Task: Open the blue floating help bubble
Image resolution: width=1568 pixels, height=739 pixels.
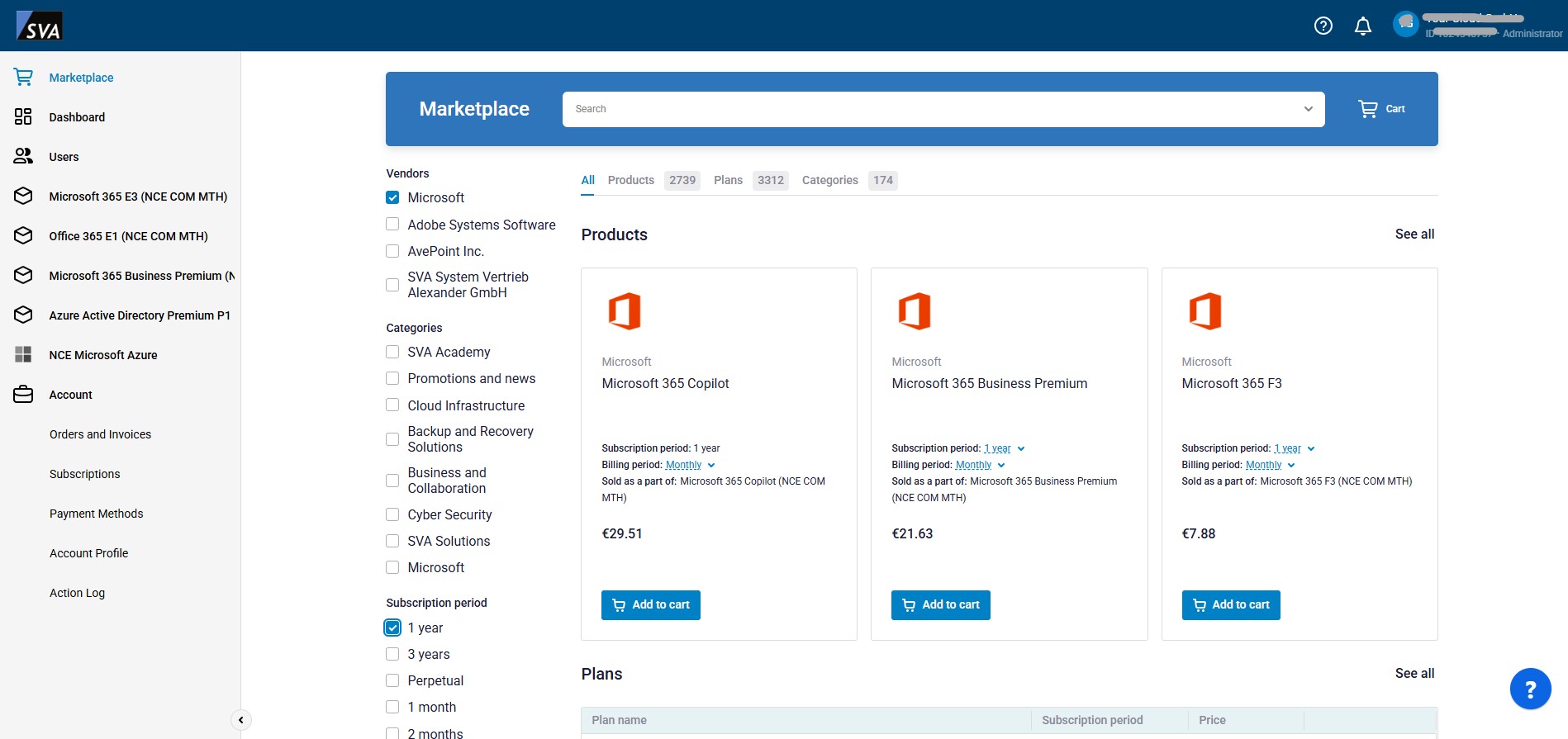Action: [1530, 689]
